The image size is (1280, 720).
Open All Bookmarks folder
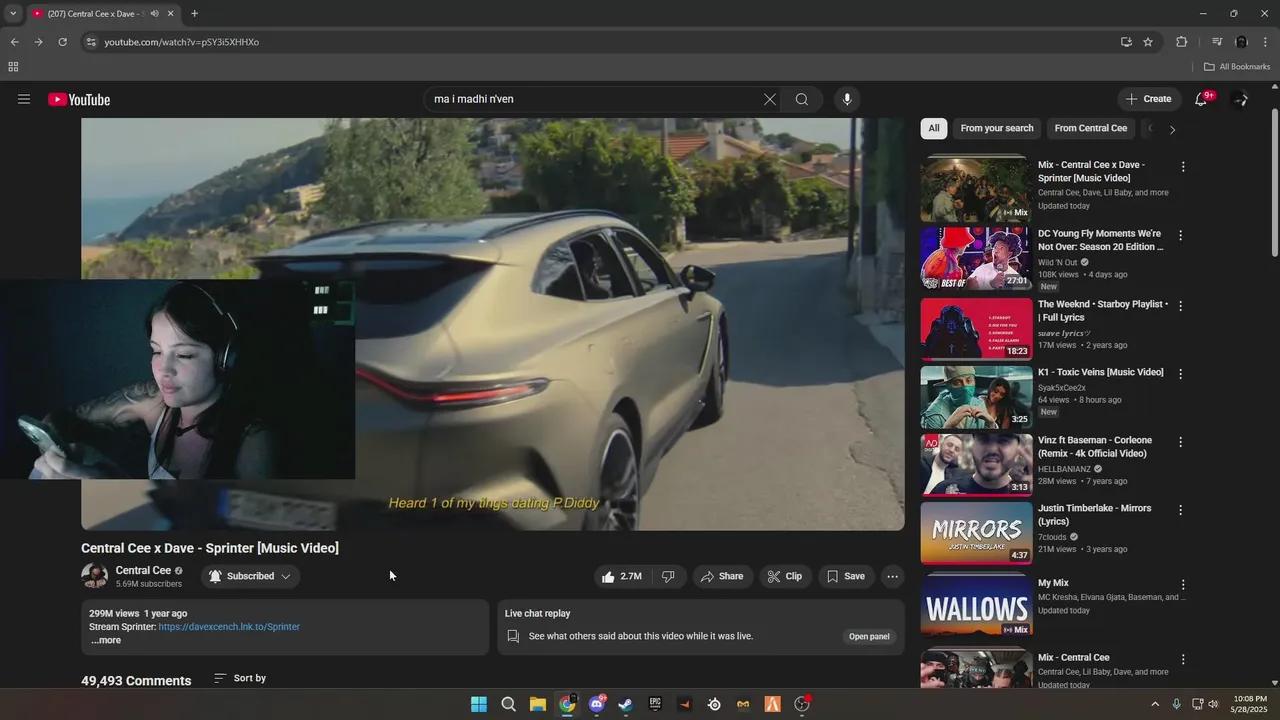(1237, 67)
